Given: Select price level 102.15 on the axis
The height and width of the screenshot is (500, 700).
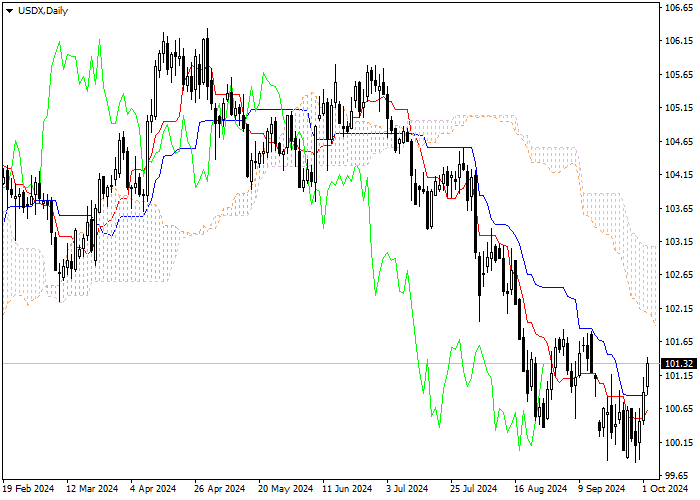Looking at the screenshot, I should 679,308.
